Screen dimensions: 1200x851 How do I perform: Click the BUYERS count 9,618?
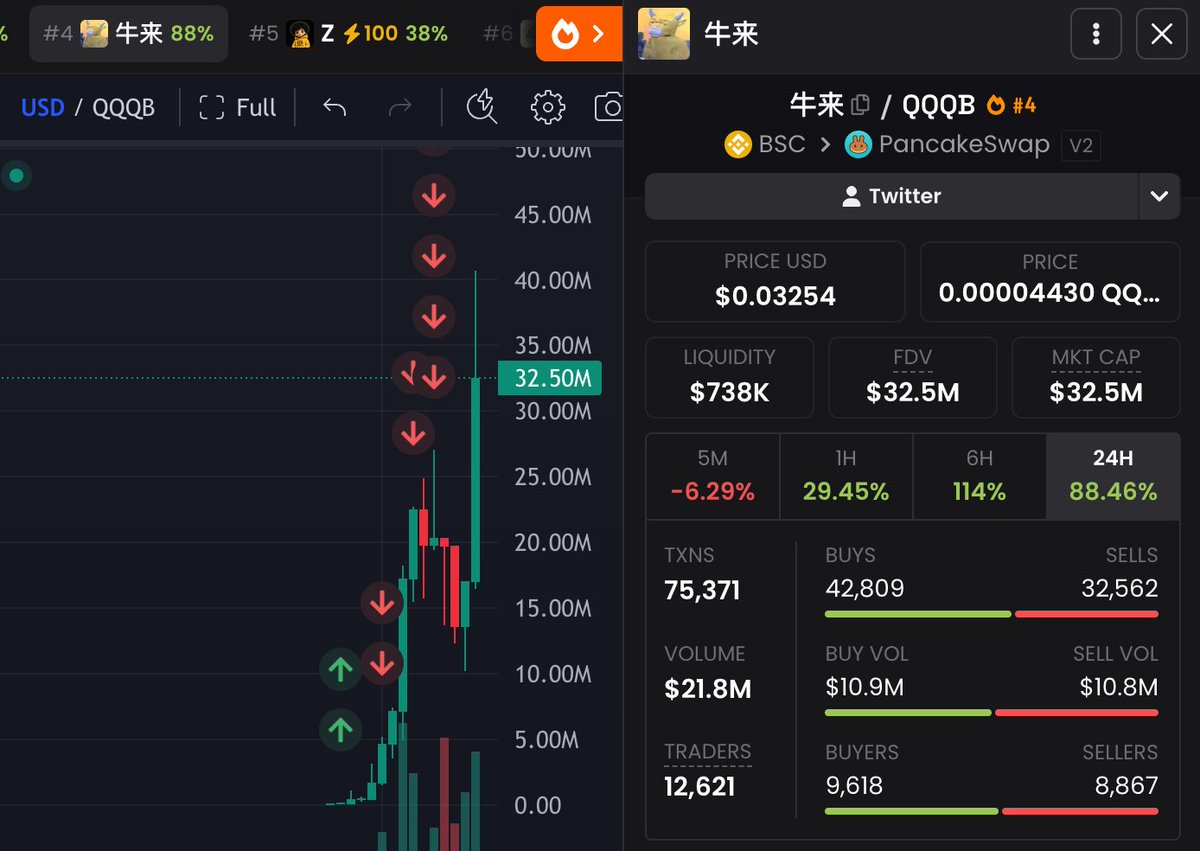854,786
